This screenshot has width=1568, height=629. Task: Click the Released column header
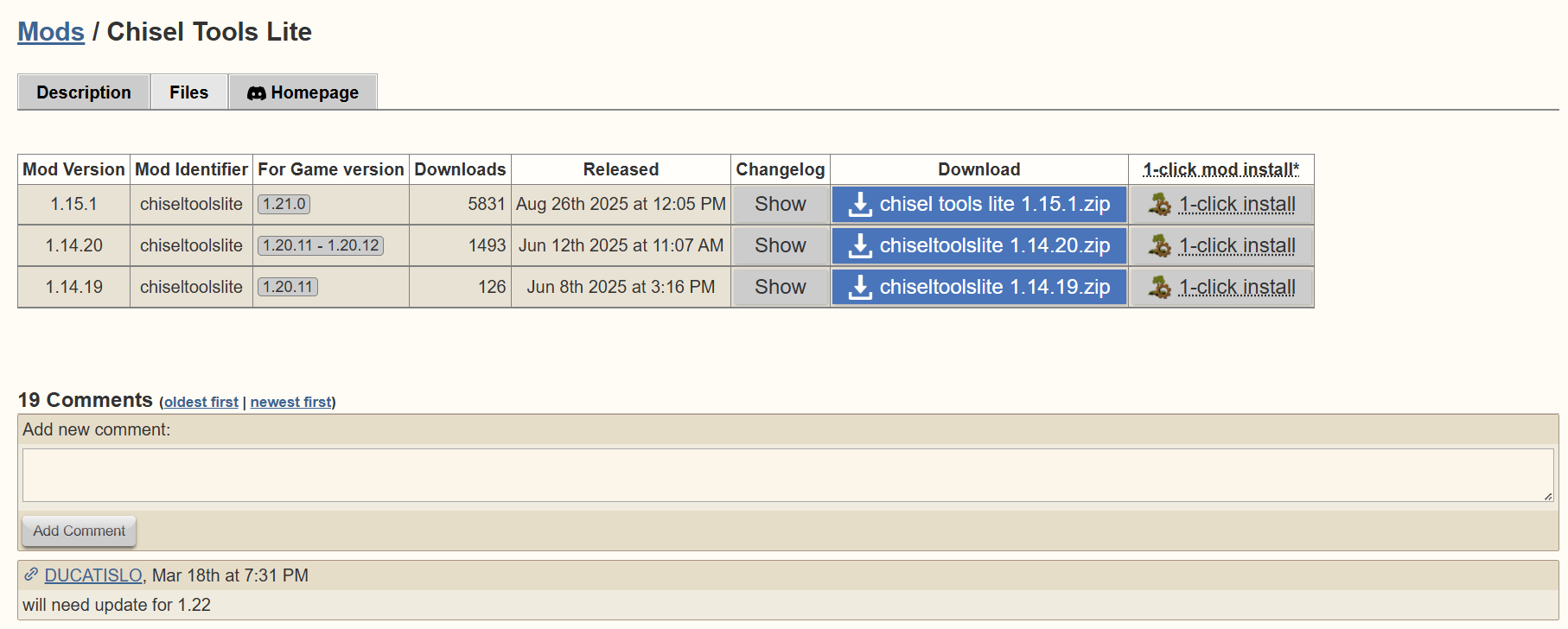[x=621, y=170]
